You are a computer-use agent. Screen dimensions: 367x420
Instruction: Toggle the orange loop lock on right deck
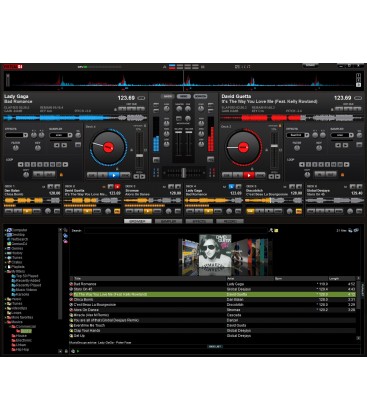pyautogui.click(x=342, y=174)
